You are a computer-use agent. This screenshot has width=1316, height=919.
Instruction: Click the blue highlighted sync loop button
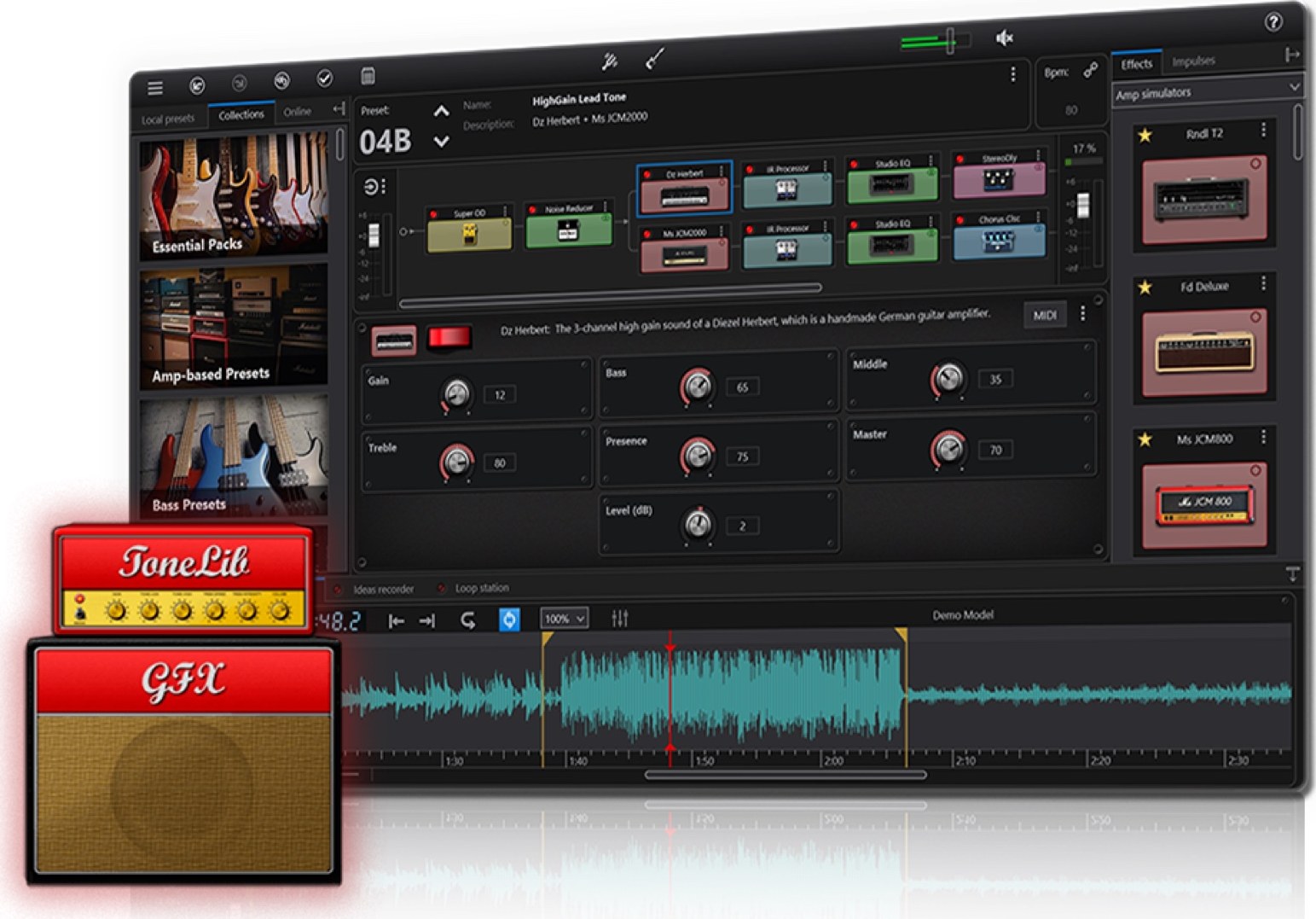point(508,619)
